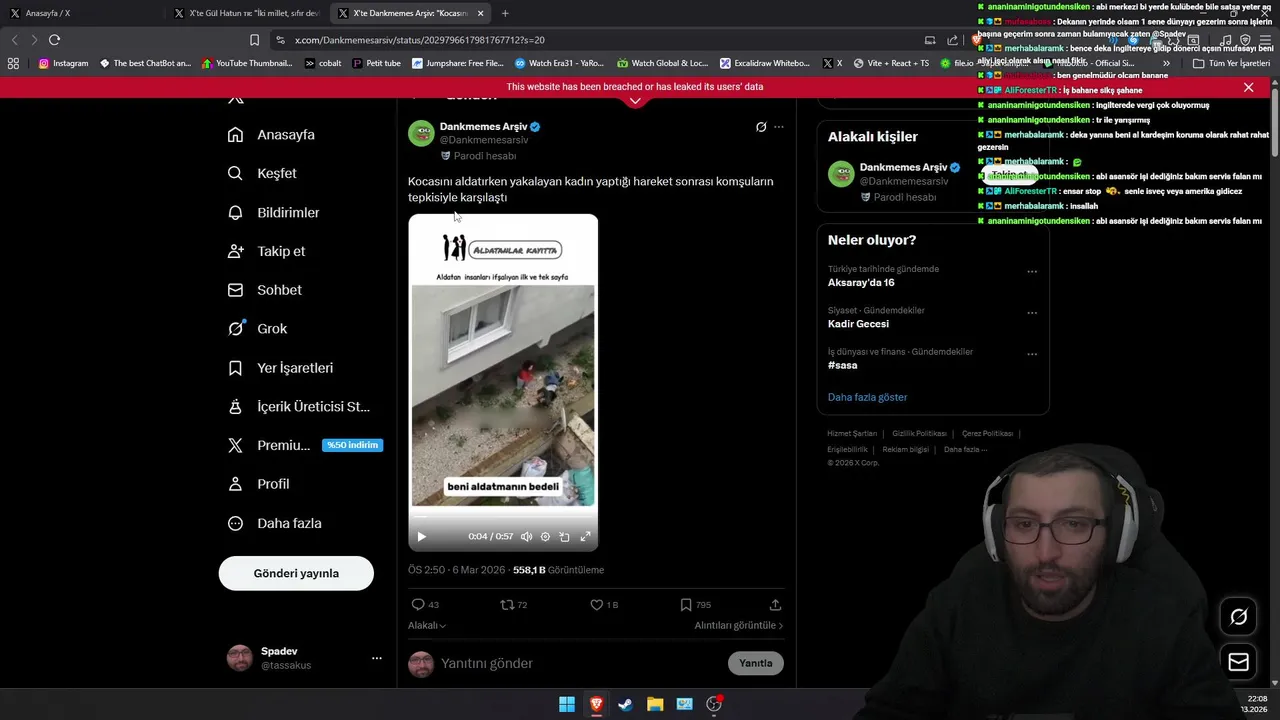The image size is (1280, 720).
Task: Expand Daha fazla footer menu
Action: coord(965,450)
